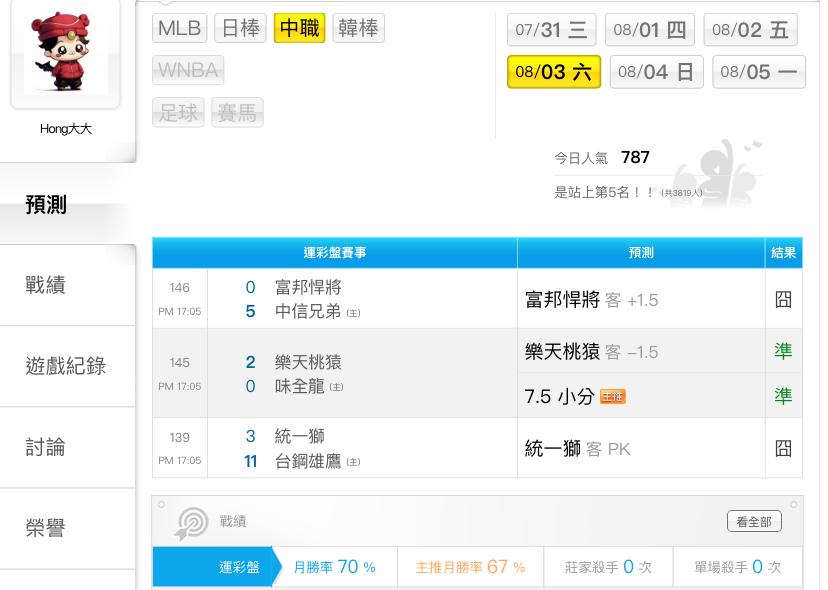This screenshot has width=828, height=590.
Task: Click the 預測 table column header
Action: tap(641, 252)
